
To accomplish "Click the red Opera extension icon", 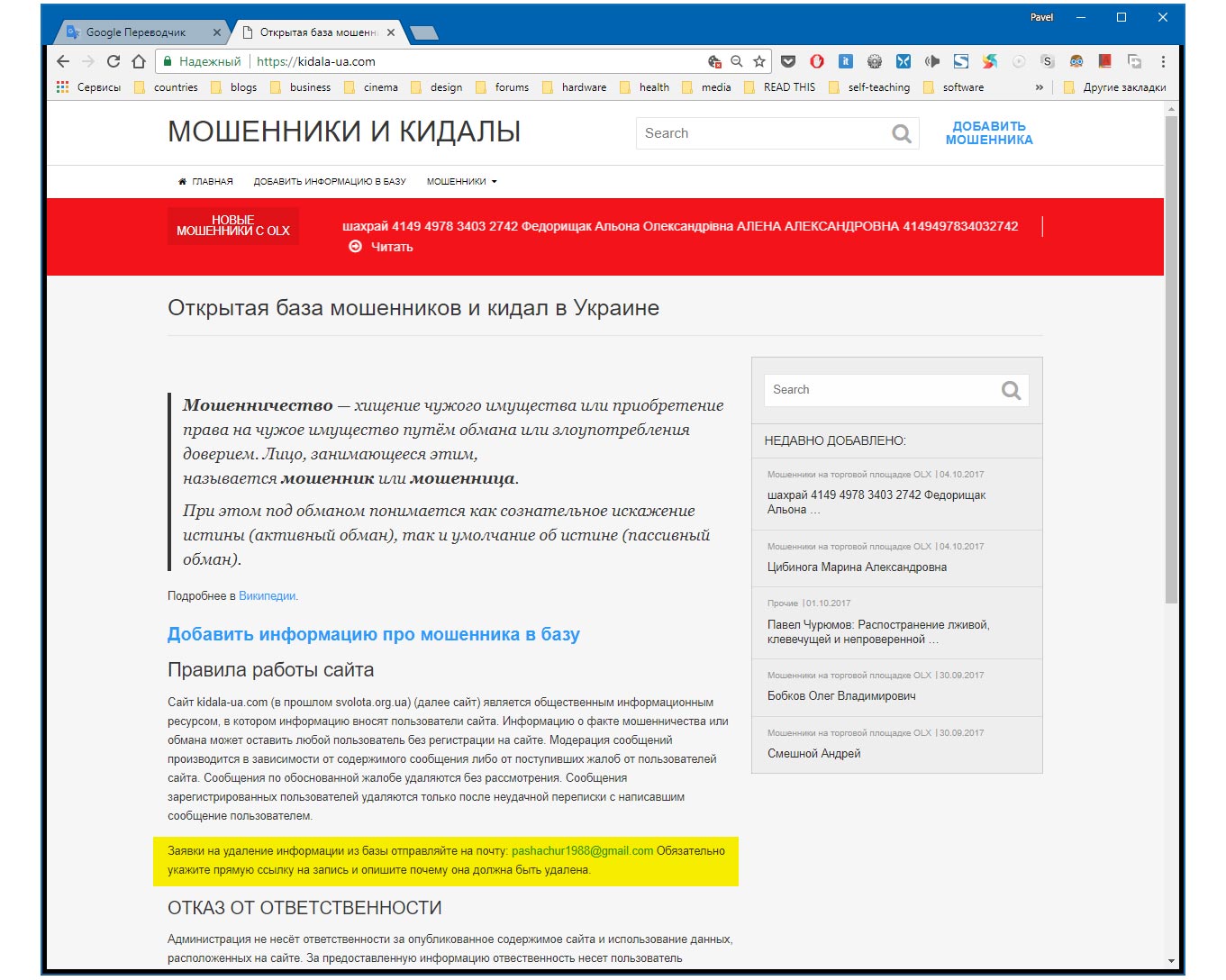I will pyautogui.click(x=817, y=61).
